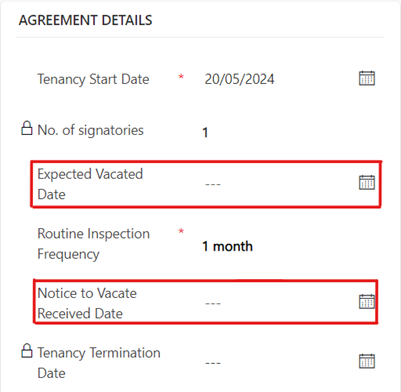Select the Notice to Vacate Received Date label
This screenshot has height=392, width=401.
pyautogui.click(x=87, y=303)
